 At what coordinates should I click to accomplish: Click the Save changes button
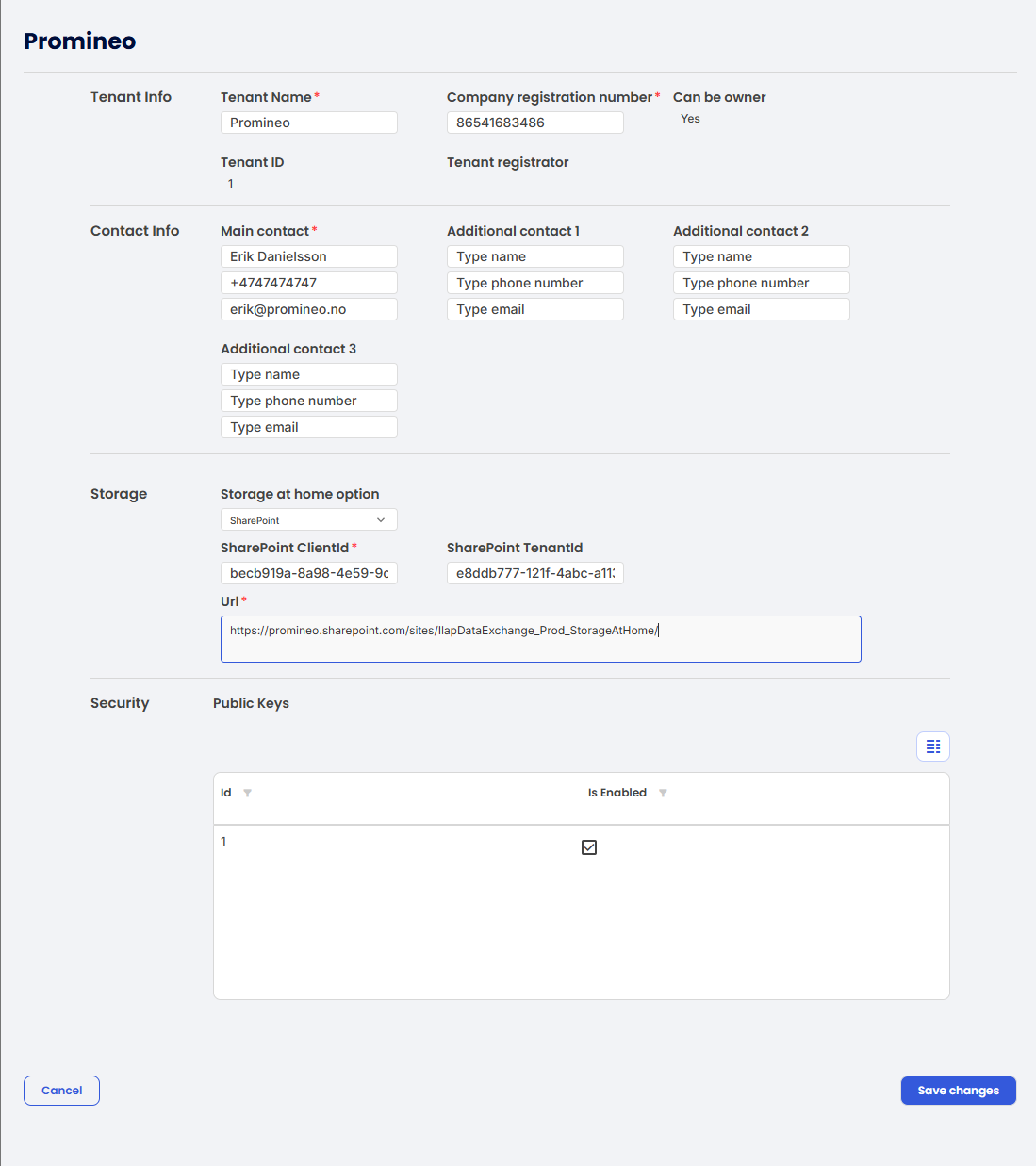959,1091
